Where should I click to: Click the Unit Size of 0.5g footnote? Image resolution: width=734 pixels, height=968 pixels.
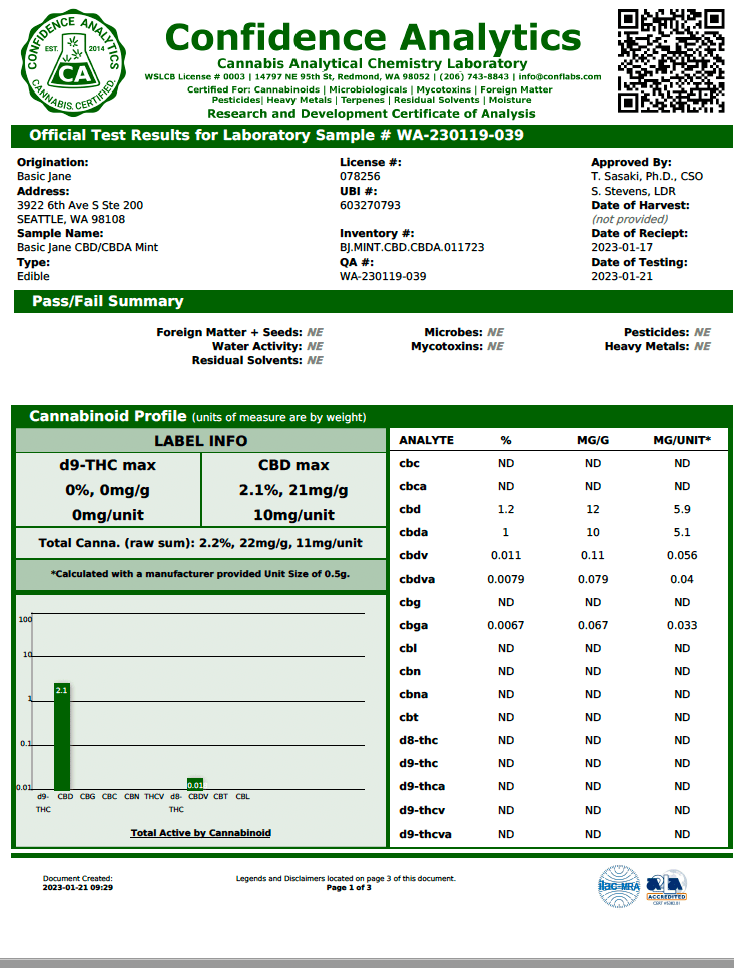[201, 574]
